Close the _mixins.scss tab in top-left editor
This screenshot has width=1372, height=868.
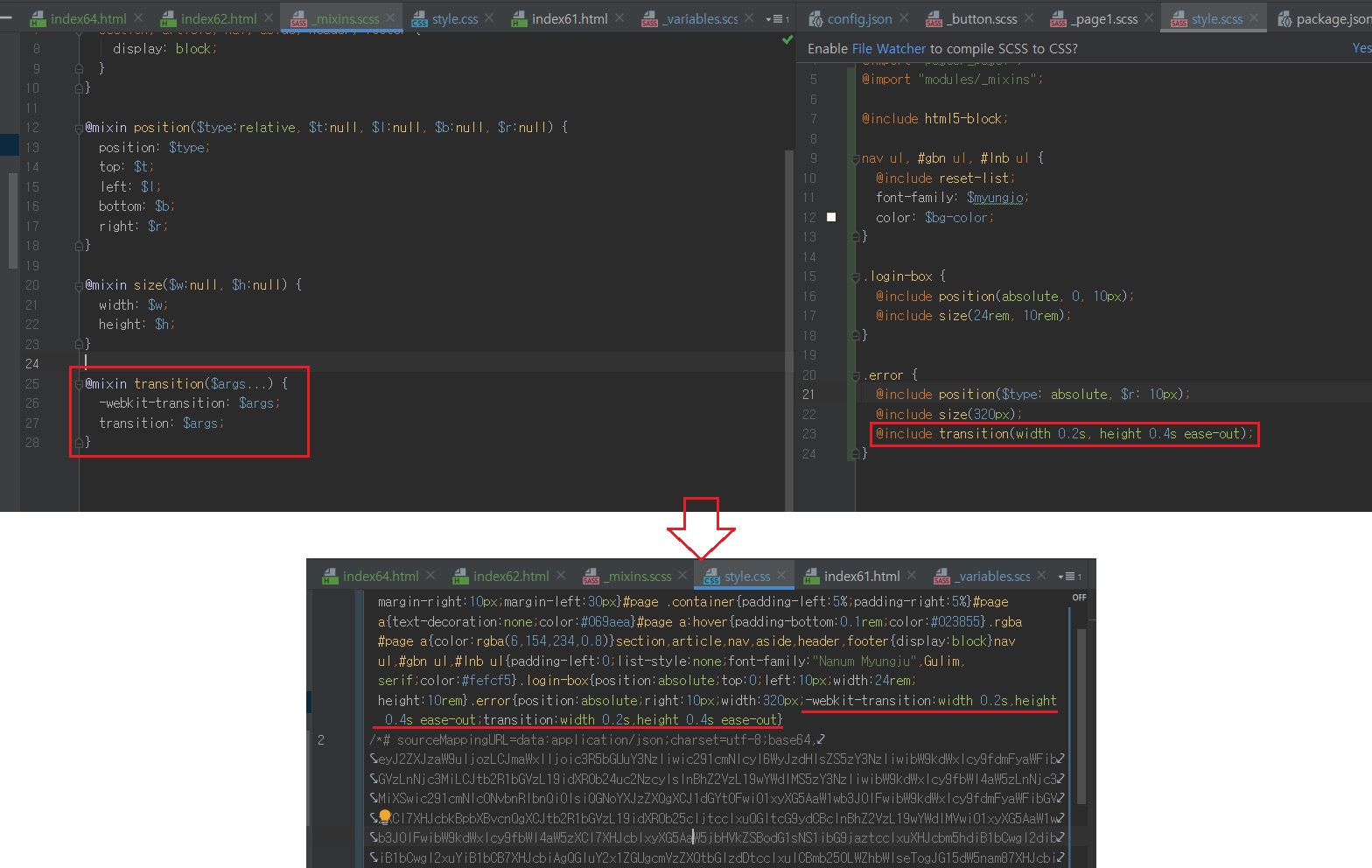click(390, 17)
